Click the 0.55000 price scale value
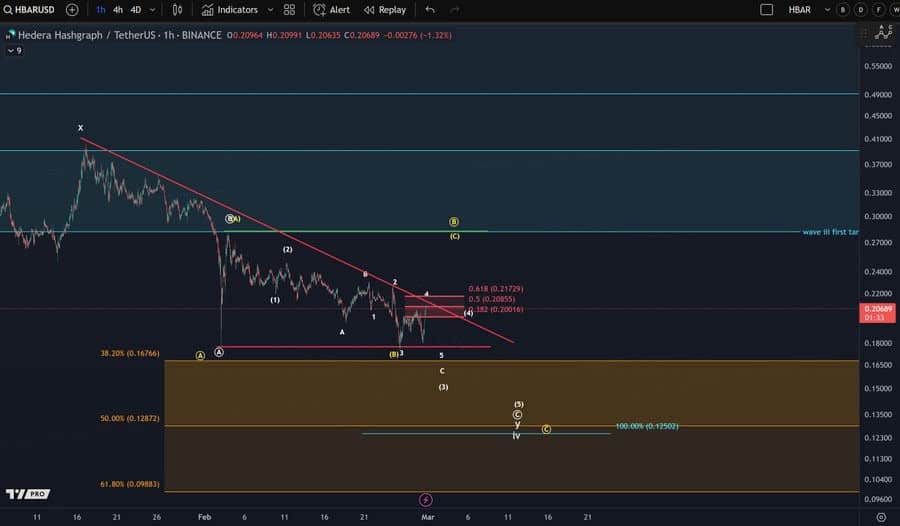Image resolution: width=900 pixels, height=526 pixels. coord(878,66)
